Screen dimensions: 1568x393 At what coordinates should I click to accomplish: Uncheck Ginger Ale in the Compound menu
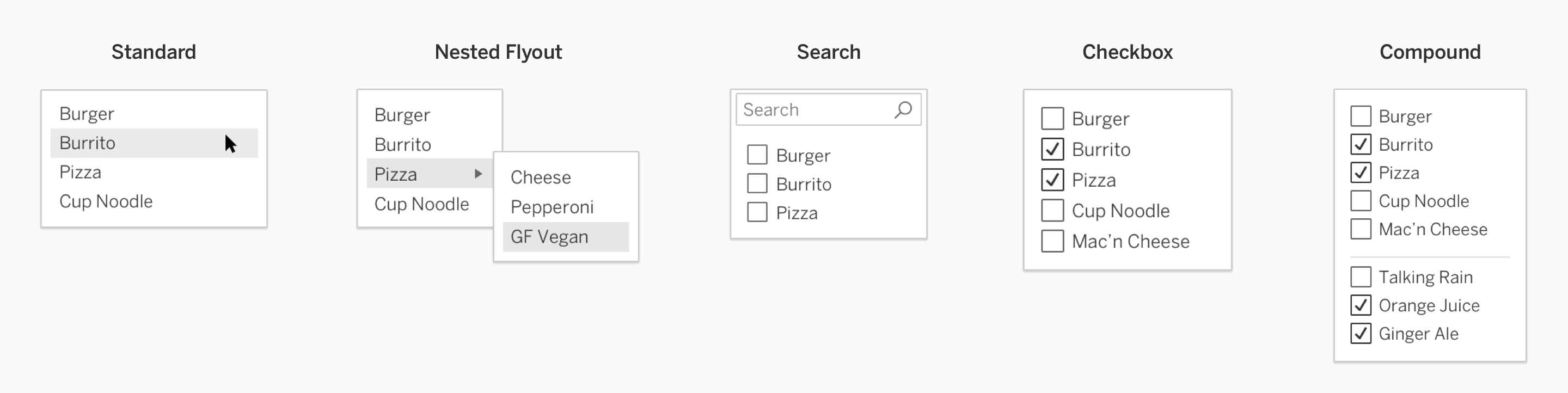click(x=1361, y=333)
